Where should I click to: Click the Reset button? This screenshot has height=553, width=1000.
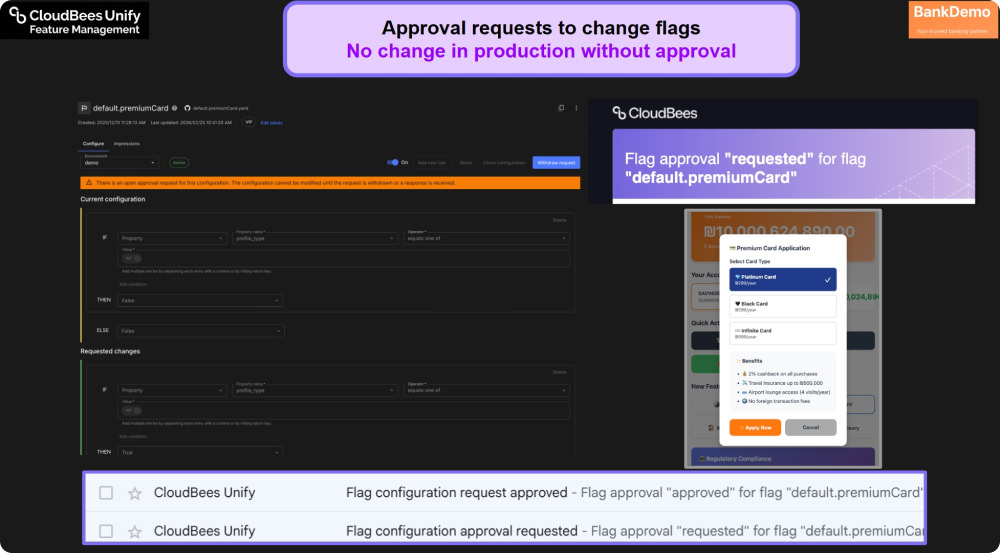coord(466,163)
